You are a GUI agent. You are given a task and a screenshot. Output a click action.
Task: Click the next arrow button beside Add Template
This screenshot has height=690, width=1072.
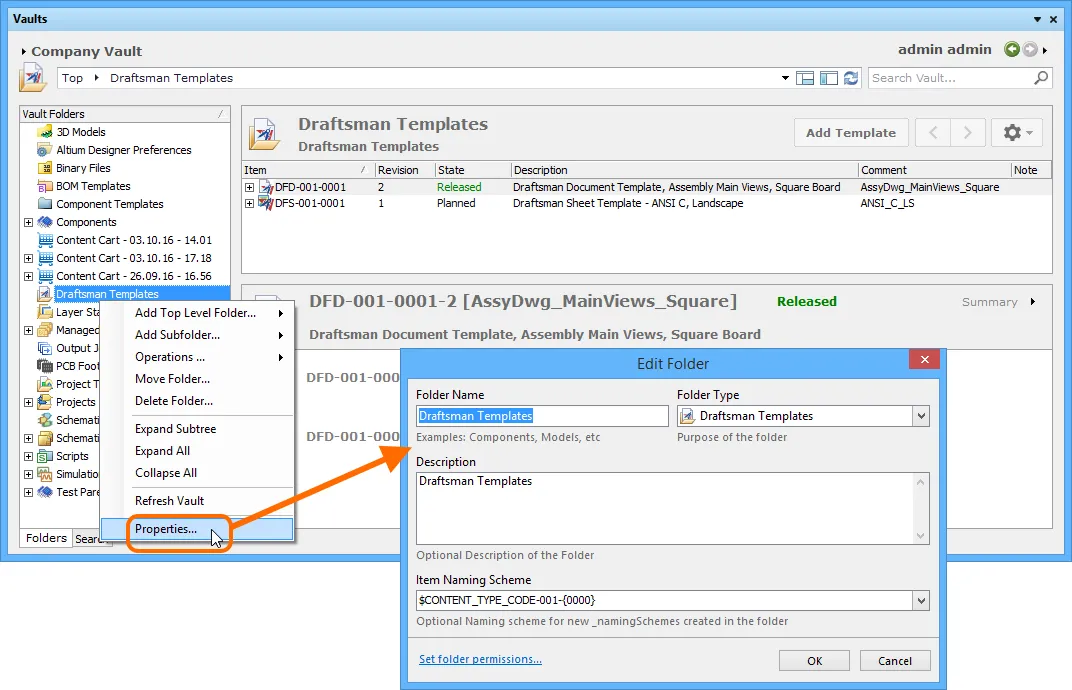967,133
